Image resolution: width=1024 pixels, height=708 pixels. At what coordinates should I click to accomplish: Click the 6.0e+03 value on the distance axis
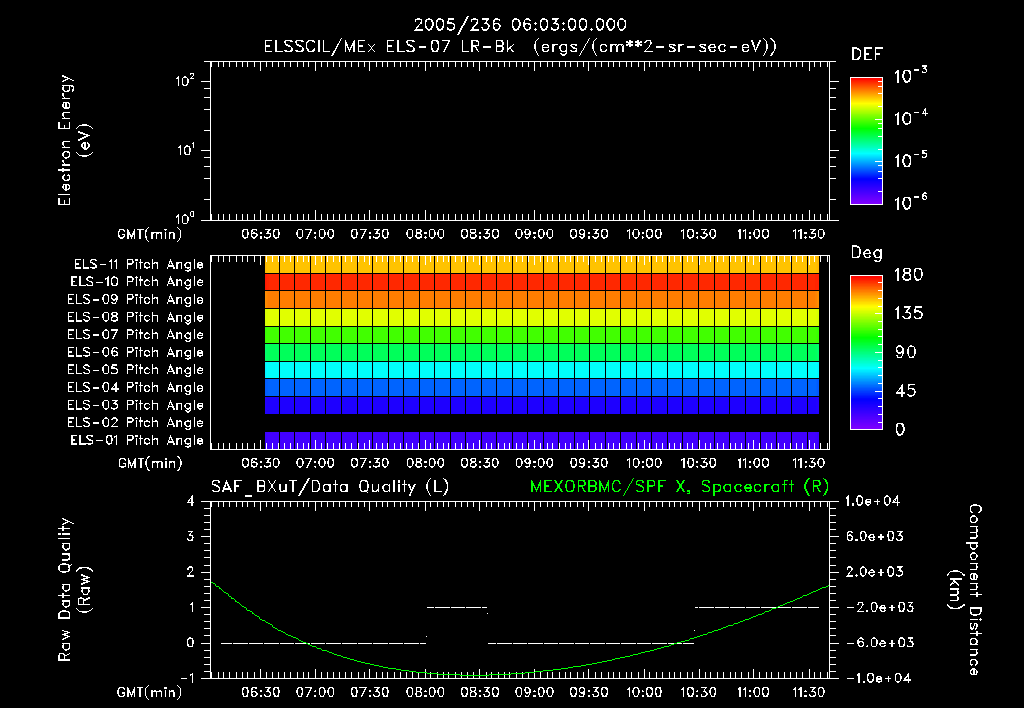(874, 536)
